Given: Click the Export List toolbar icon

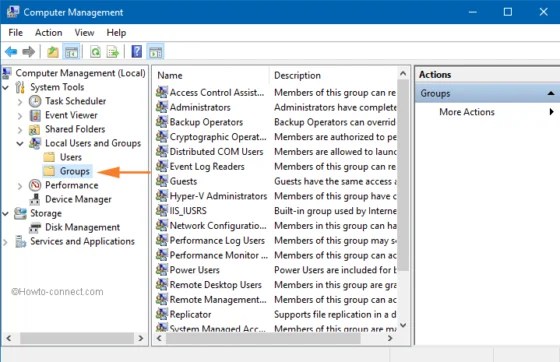Looking at the screenshot, I should (x=113, y=52).
